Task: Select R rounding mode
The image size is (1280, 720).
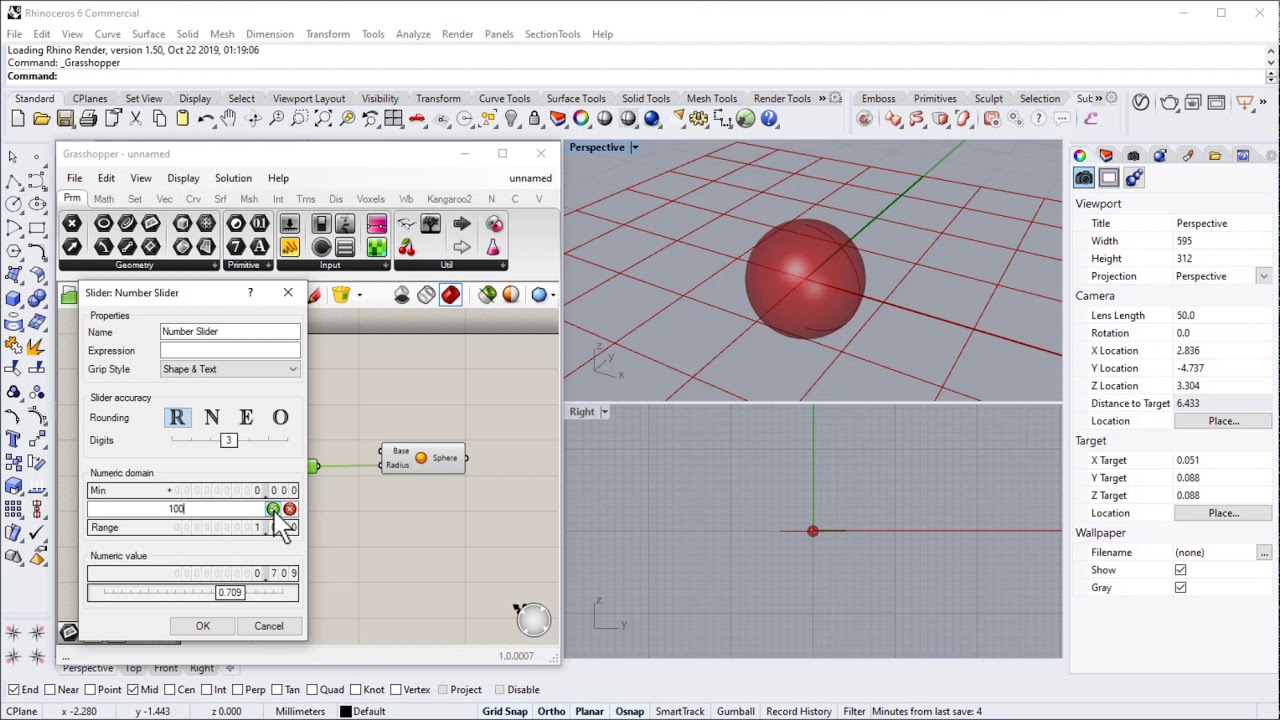Action: 177,417
